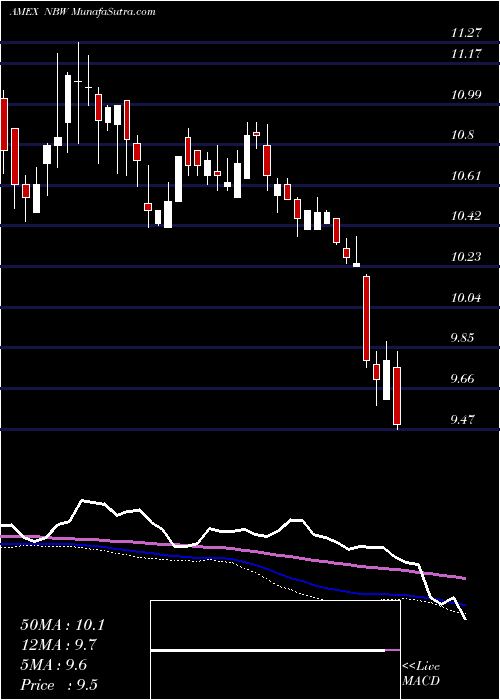The width and height of the screenshot is (500, 700).
Task: Select the 10.23 price level label
Action: 467,257
